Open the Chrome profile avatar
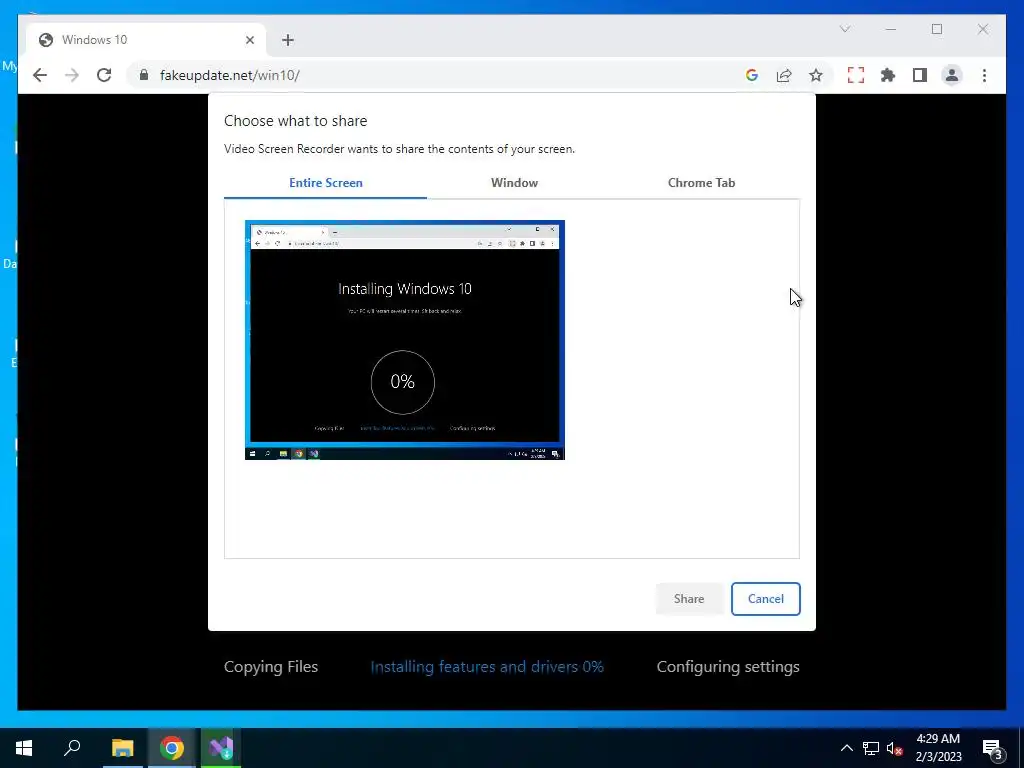Viewport: 1024px width, 768px height. [x=952, y=75]
